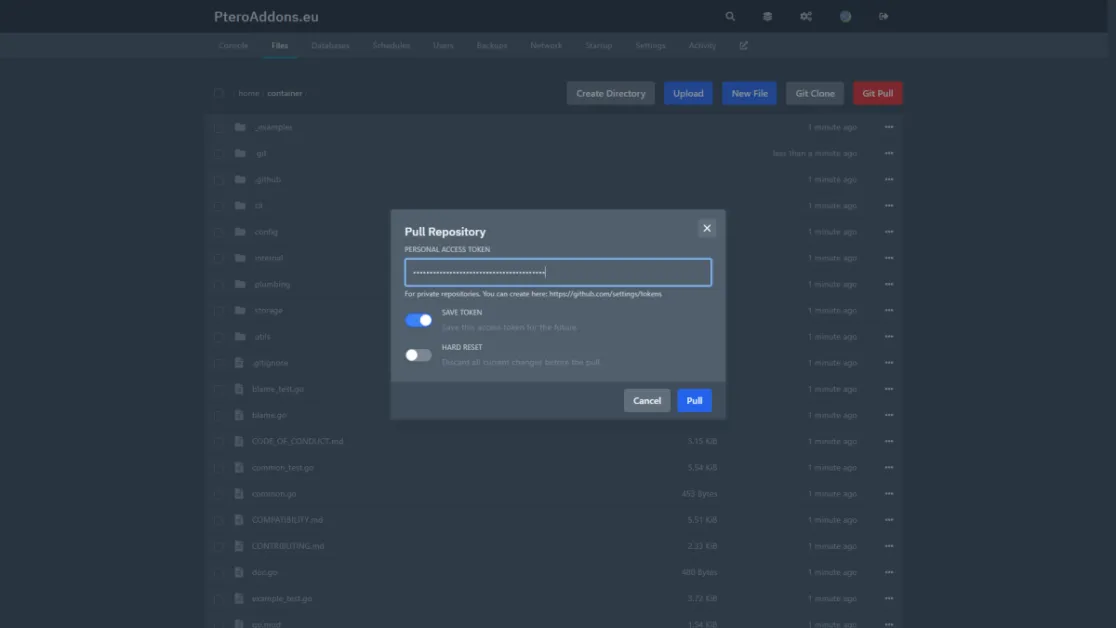1116x628 pixels.
Task: Open the options menu for _examples folder
Action: tap(889, 127)
